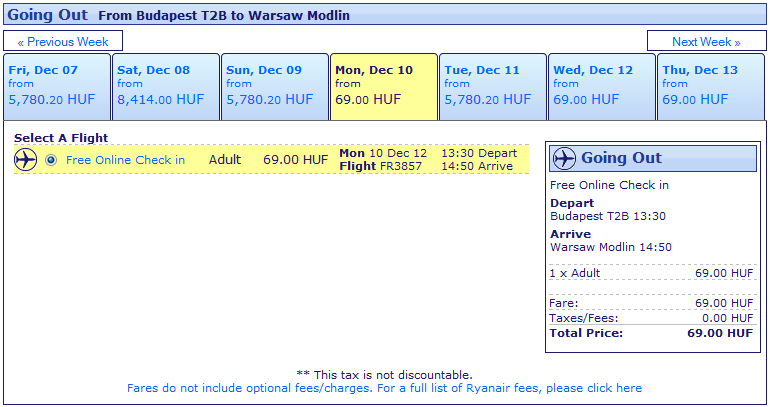Click the Free Online Check in flight label
This screenshot has width=770, height=407.
(125, 160)
